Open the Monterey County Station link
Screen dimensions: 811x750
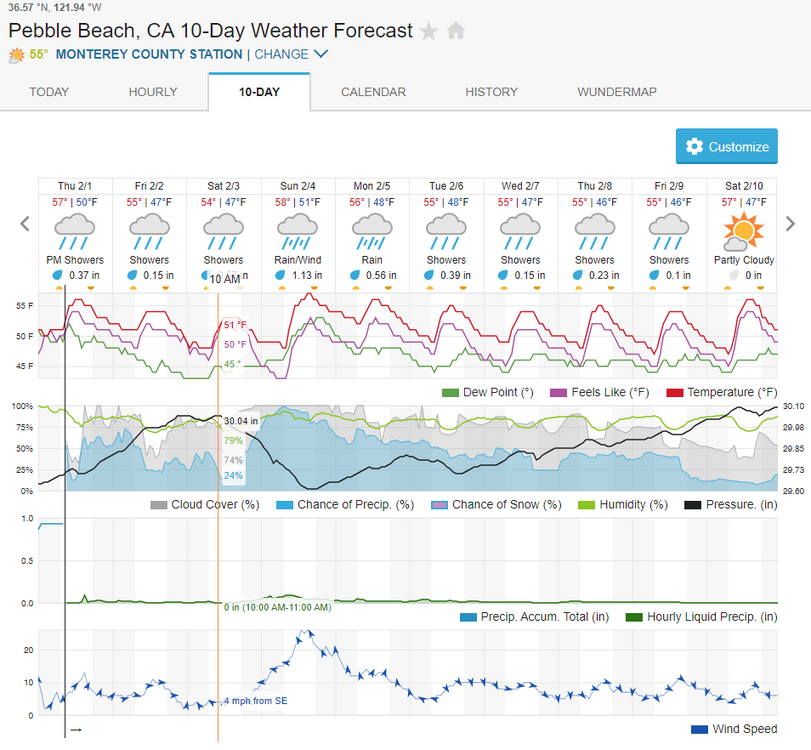tap(149, 55)
